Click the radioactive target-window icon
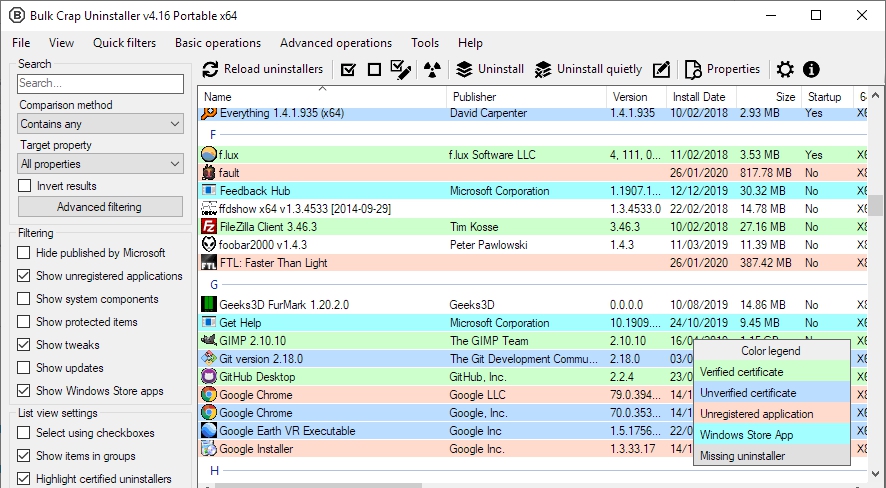The image size is (886, 488). pyautogui.click(x=432, y=69)
